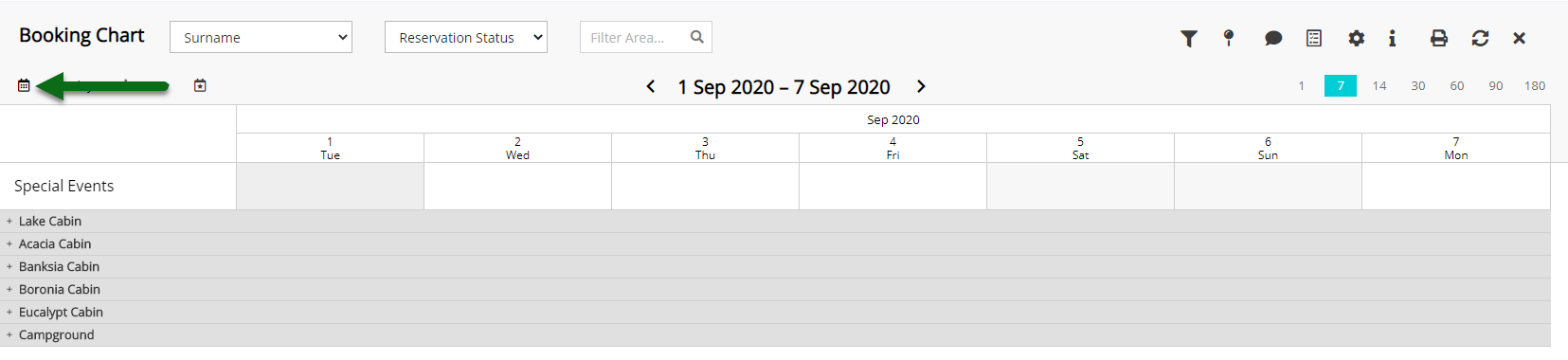Expand the Lake Cabin category
1568x360 pixels.
coord(9,221)
